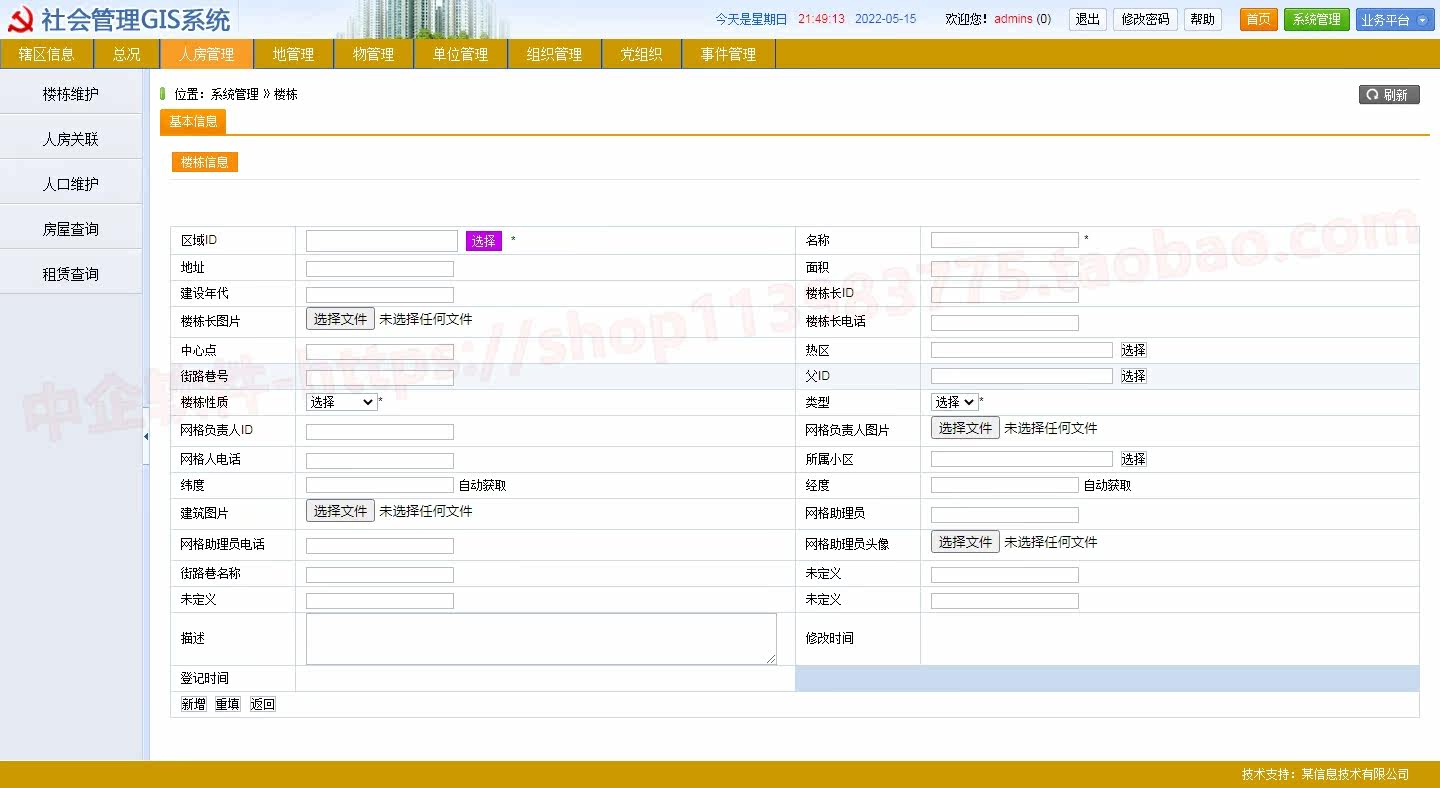Focus the 父ID input field
This screenshot has width=1440, height=788.
[x=1022, y=376]
